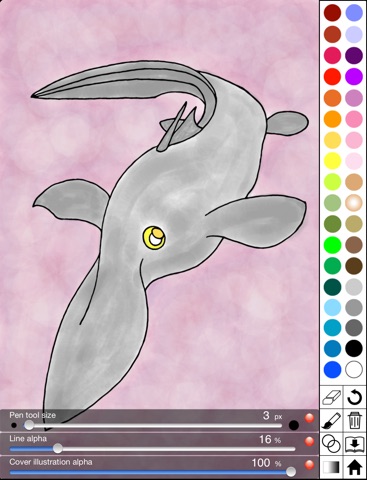367x480 pixels.
Task: Open the overlapping circles blend icon
Action: click(x=331, y=444)
